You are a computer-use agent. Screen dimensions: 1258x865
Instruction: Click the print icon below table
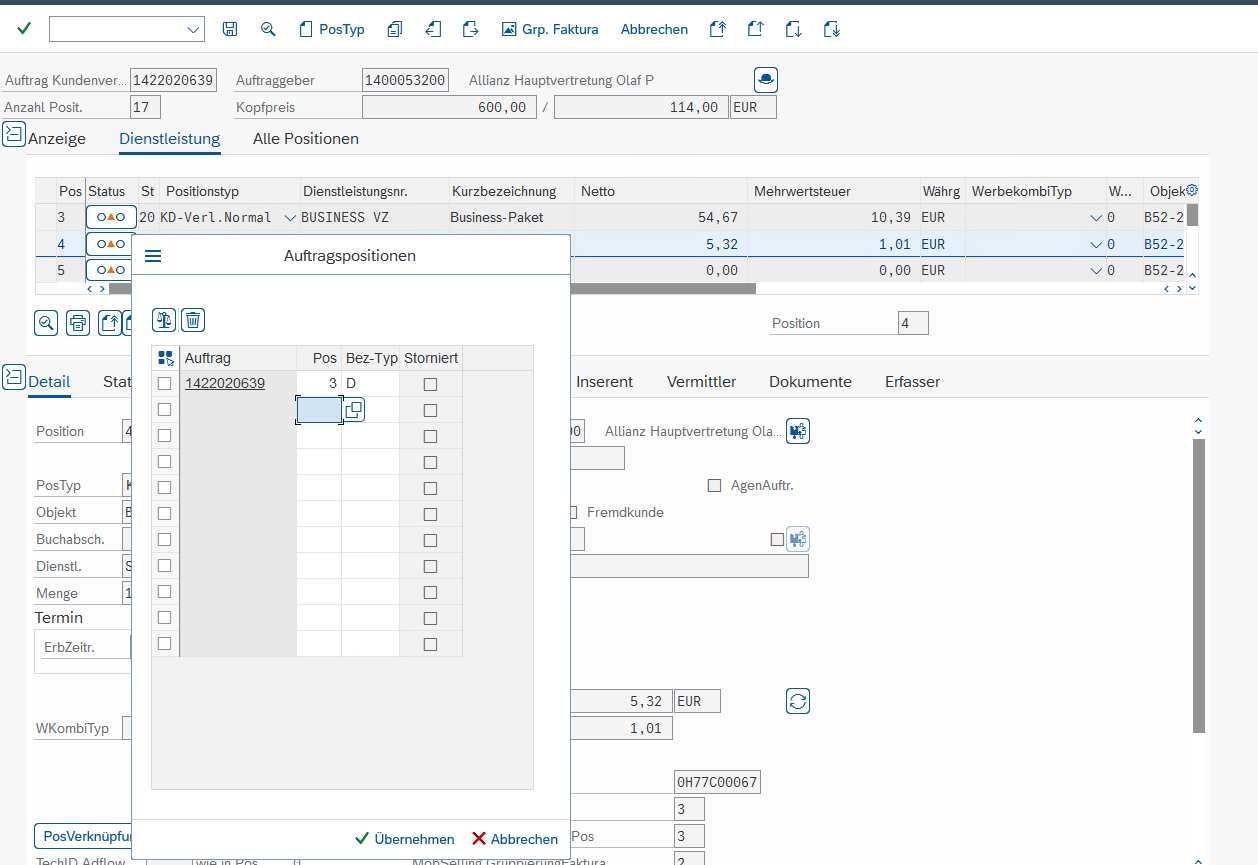tap(78, 323)
